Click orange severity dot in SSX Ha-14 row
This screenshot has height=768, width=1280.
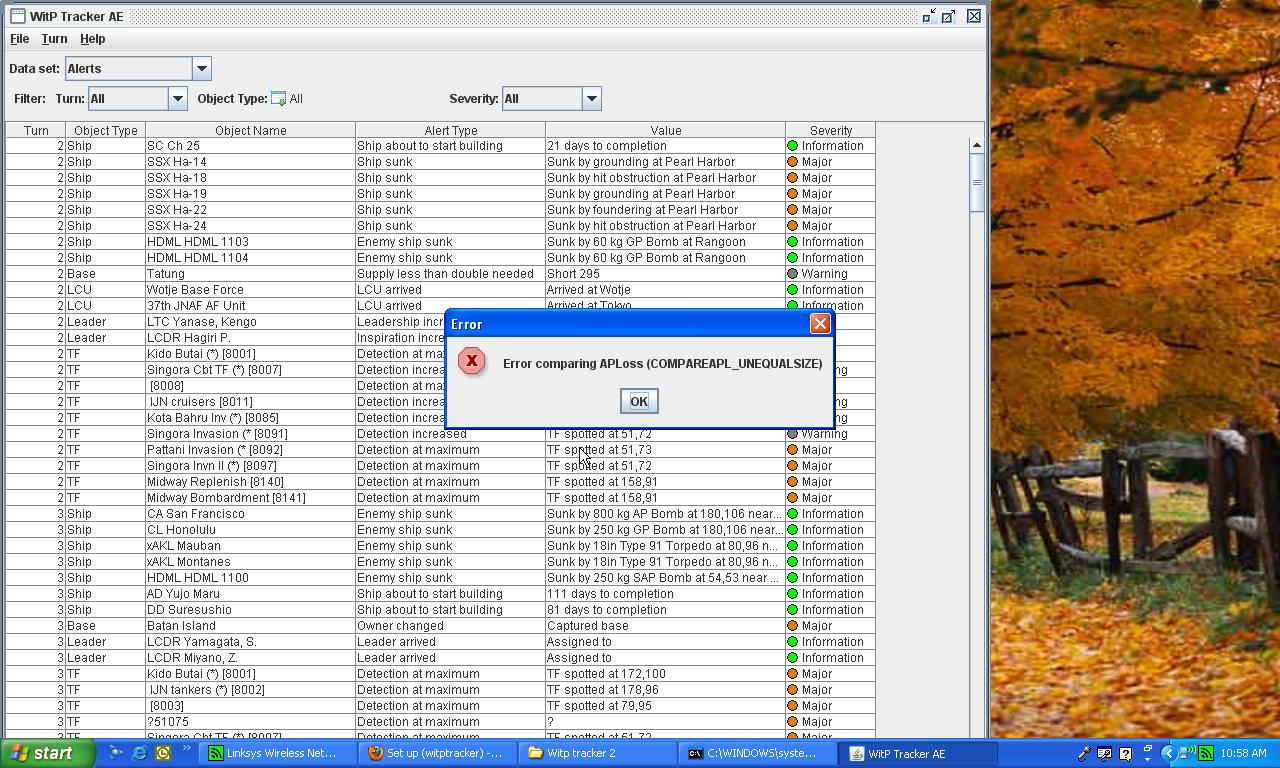793,162
